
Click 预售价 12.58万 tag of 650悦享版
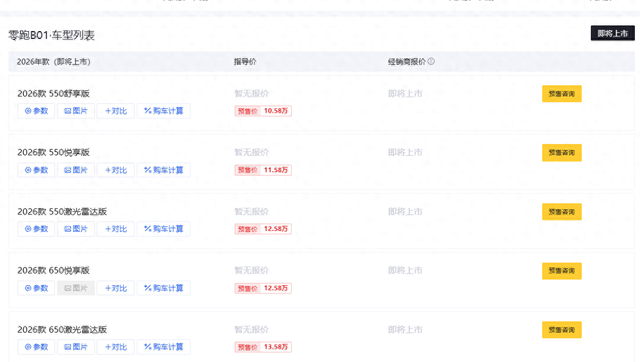click(x=263, y=288)
